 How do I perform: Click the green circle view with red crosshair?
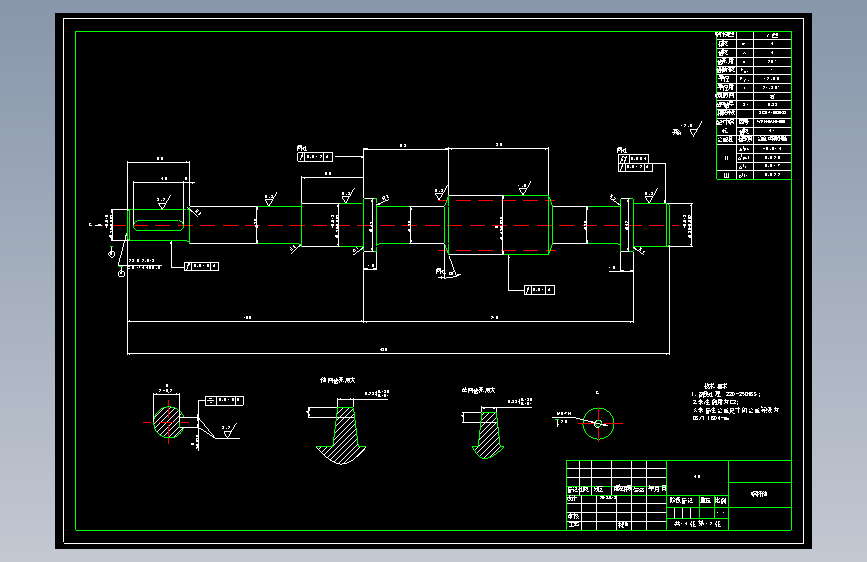(x=598, y=424)
